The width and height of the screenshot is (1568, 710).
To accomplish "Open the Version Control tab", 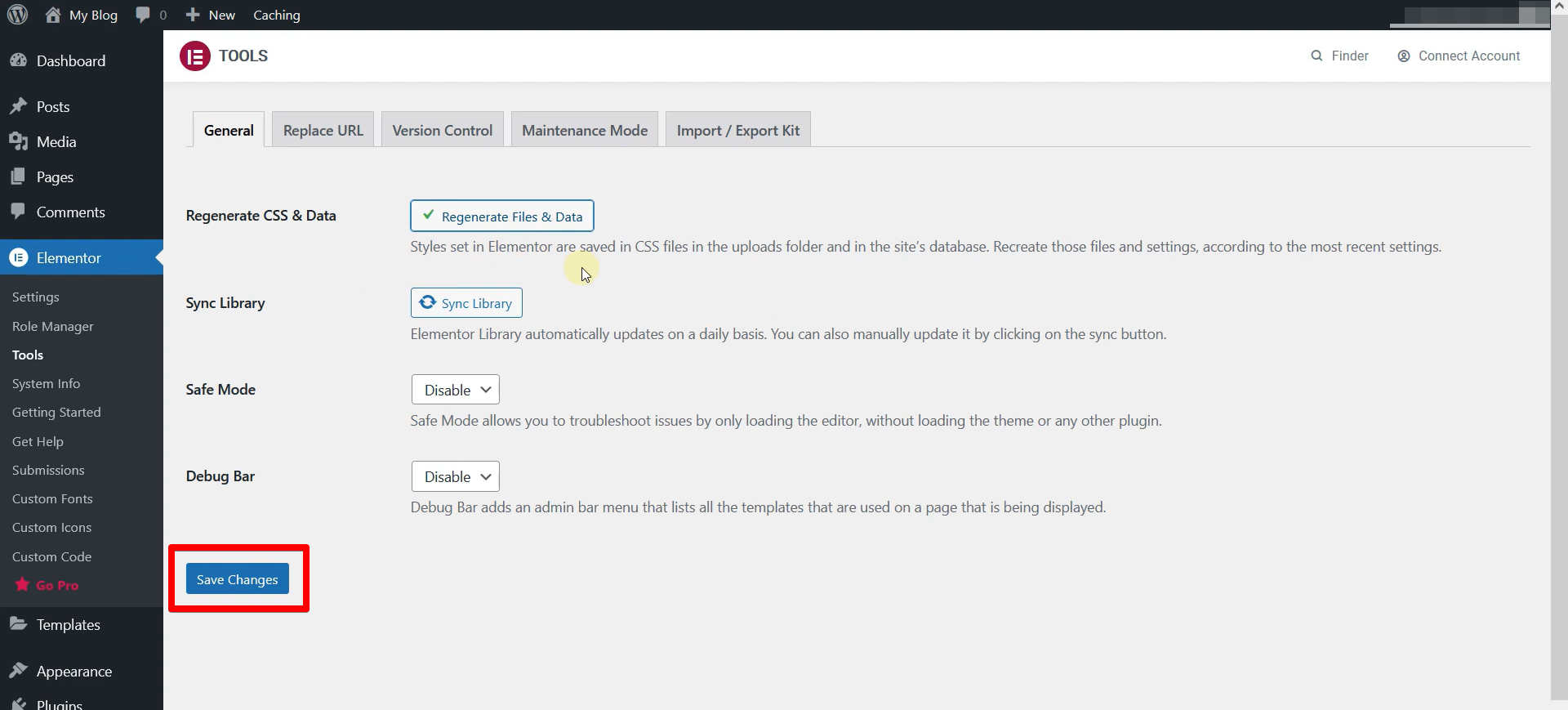I will click(x=442, y=130).
